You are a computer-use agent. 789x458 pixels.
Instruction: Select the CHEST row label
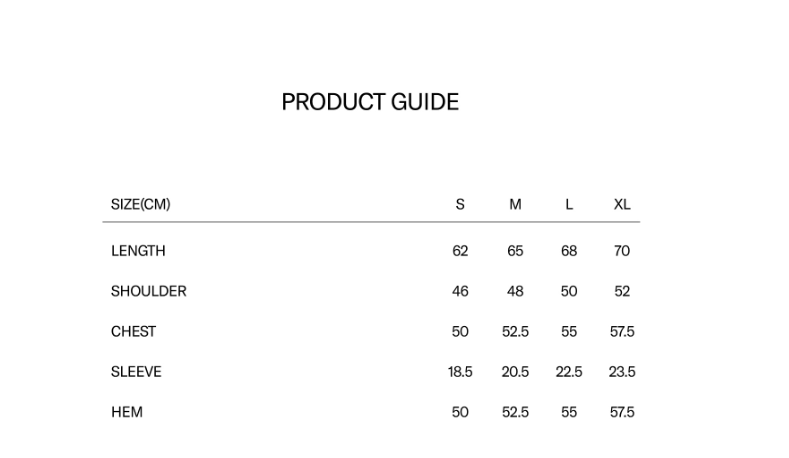[x=133, y=331]
